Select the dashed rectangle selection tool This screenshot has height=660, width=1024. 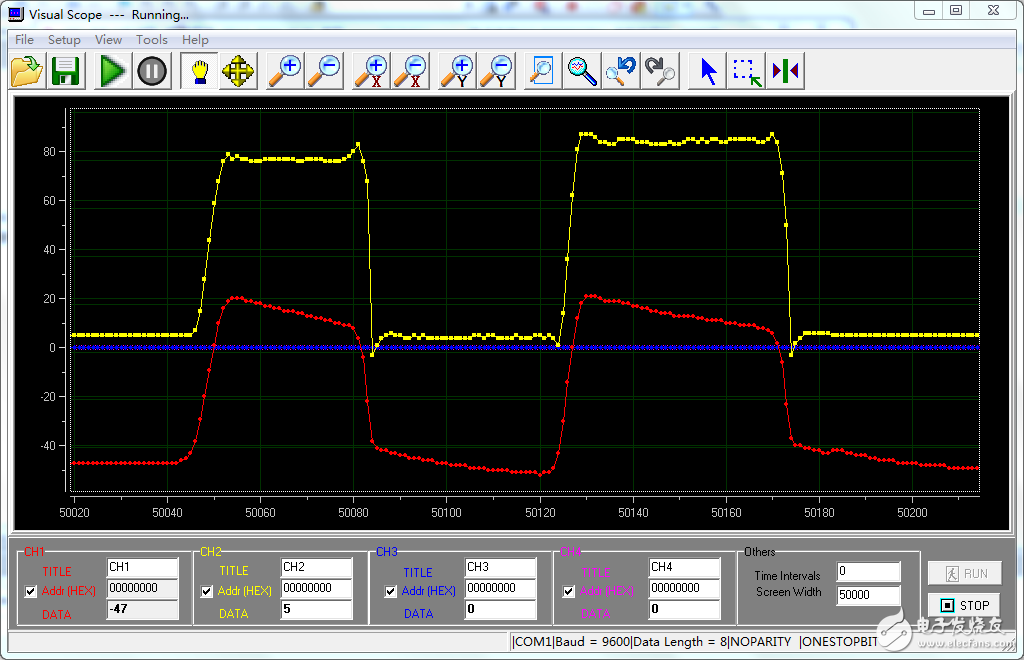tap(746, 71)
